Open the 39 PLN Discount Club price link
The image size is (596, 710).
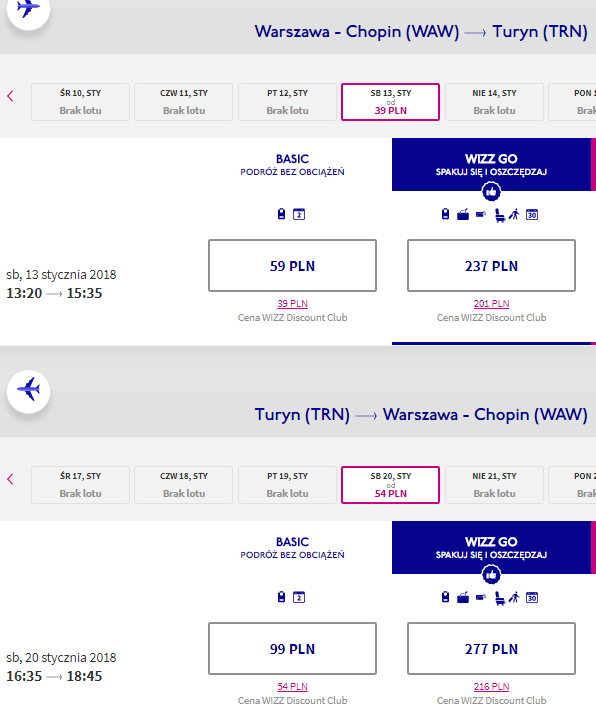tap(292, 303)
